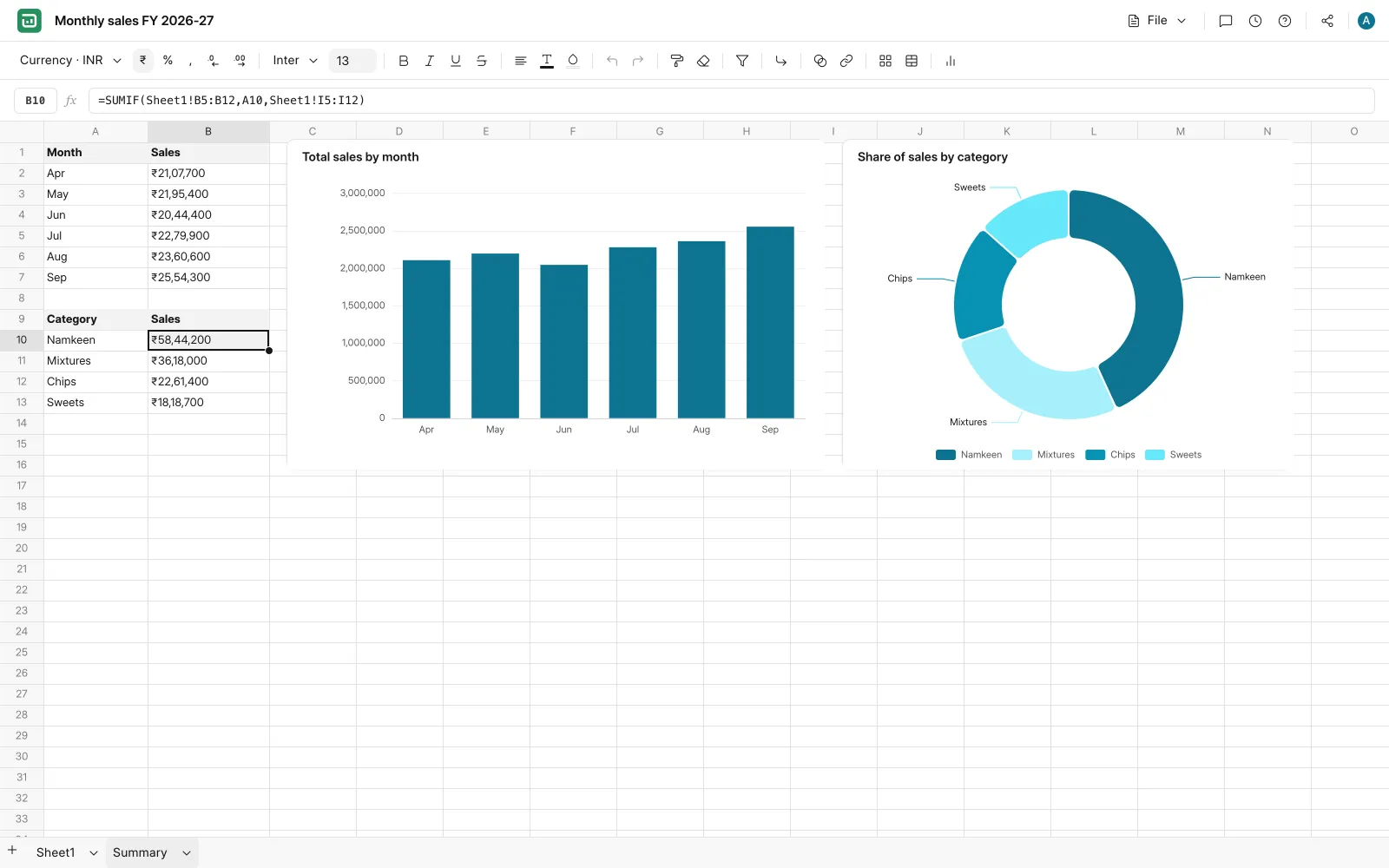Expand the Currency · INR format dropdown
Viewport: 1389px width, 868px height.
point(70,61)
